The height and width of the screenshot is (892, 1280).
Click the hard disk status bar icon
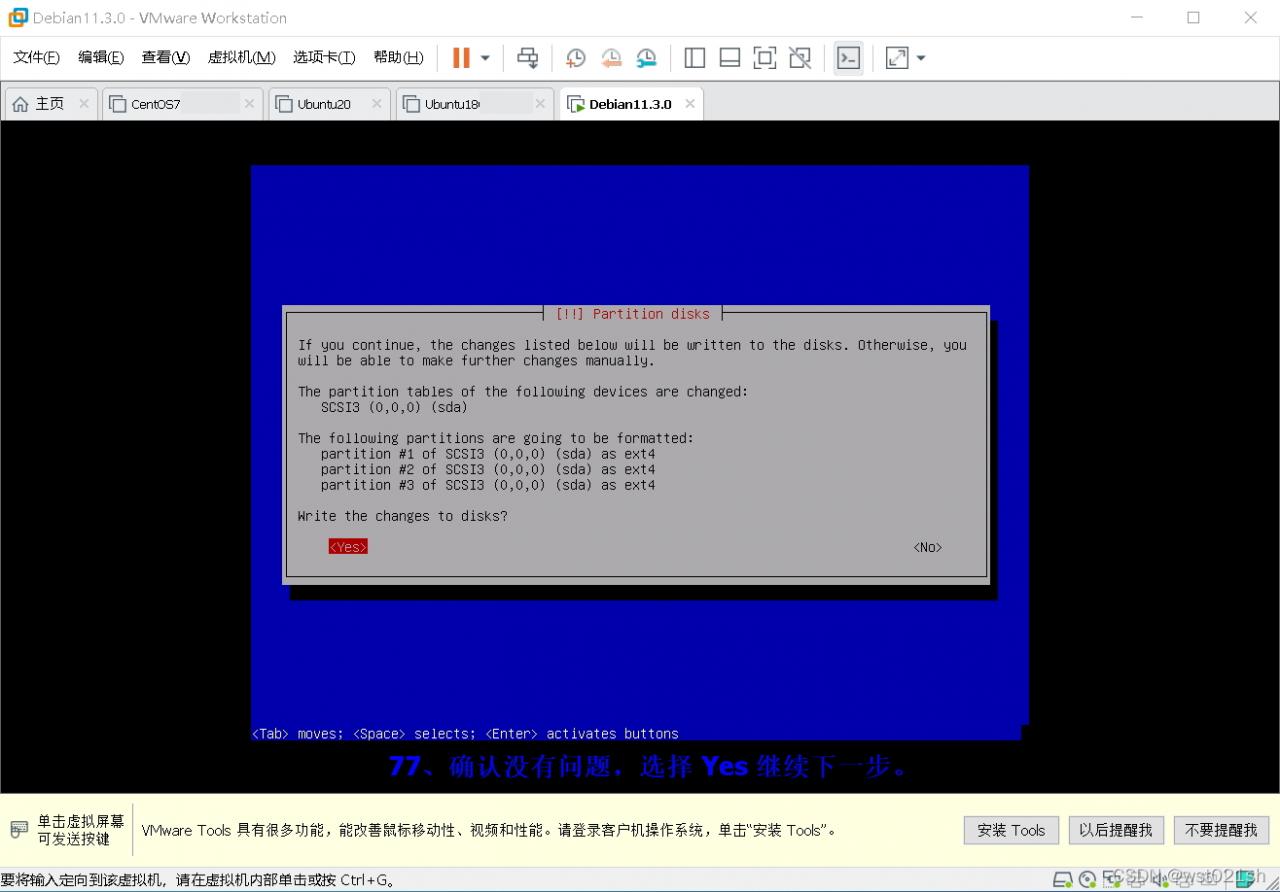coord(1063,880)
